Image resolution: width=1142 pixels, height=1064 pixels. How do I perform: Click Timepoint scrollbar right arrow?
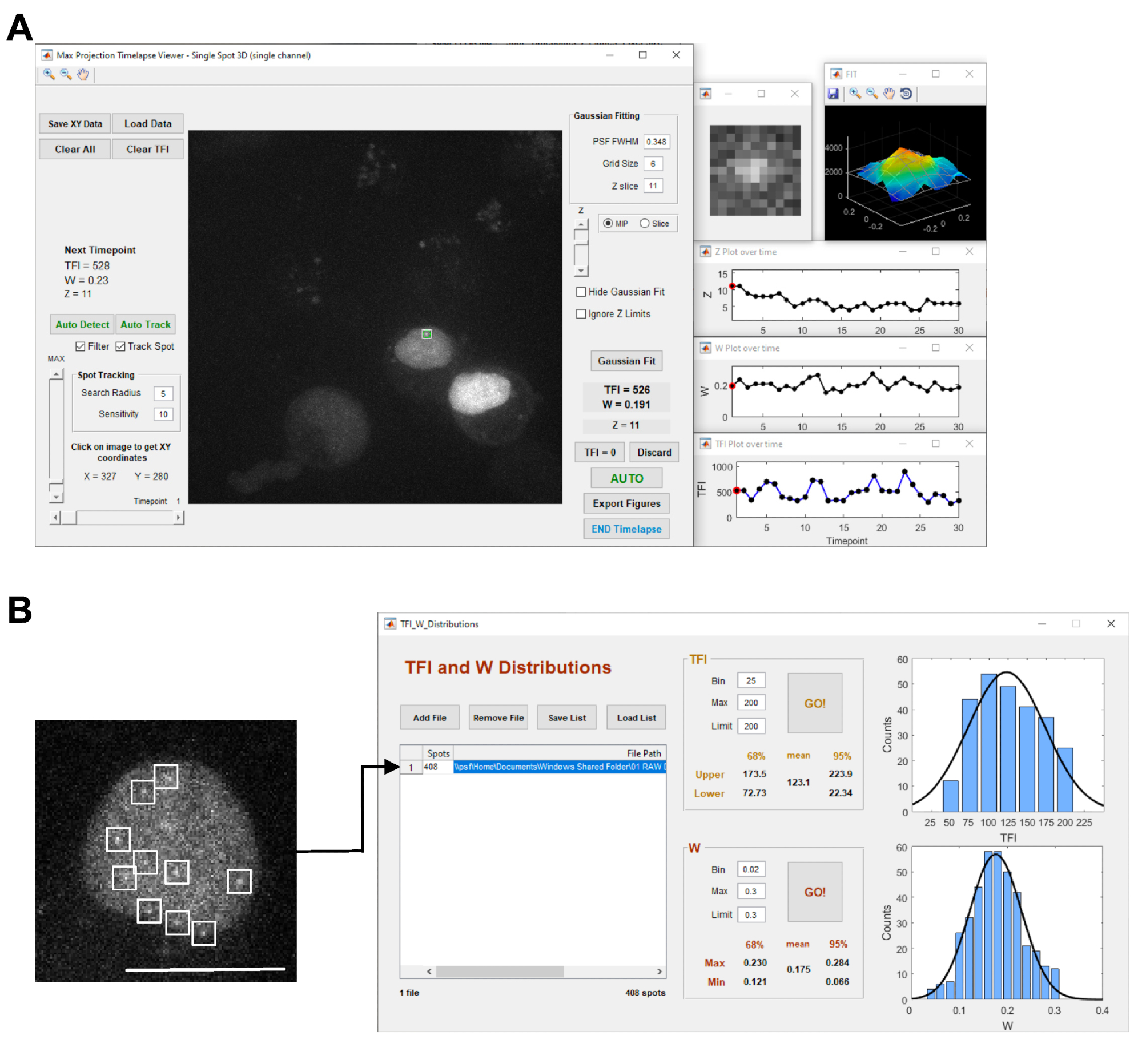[178, 517]
